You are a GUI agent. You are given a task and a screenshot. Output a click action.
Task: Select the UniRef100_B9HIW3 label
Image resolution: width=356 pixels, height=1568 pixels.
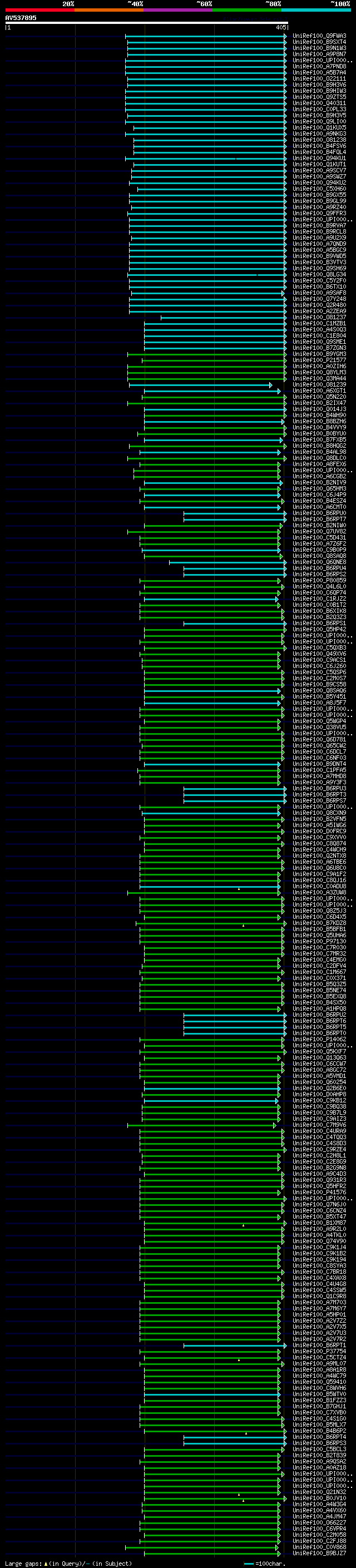coord(319,91)
